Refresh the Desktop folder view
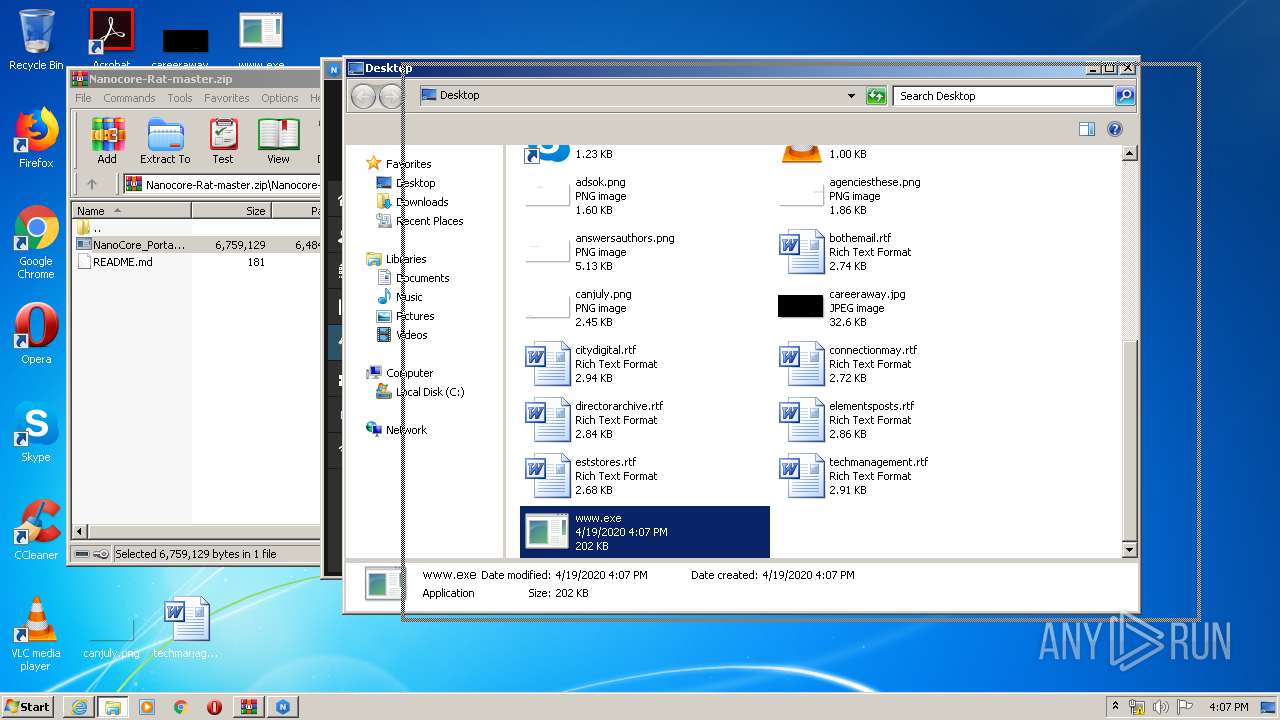The height and width of the screenshot is (720, 1280). click(x=876, y=96)
